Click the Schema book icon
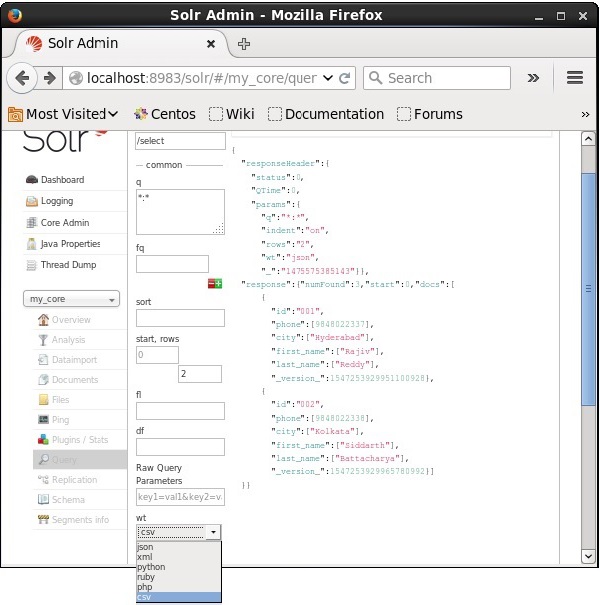The height and width of the screenshot is (605, 600). (43, 499)
